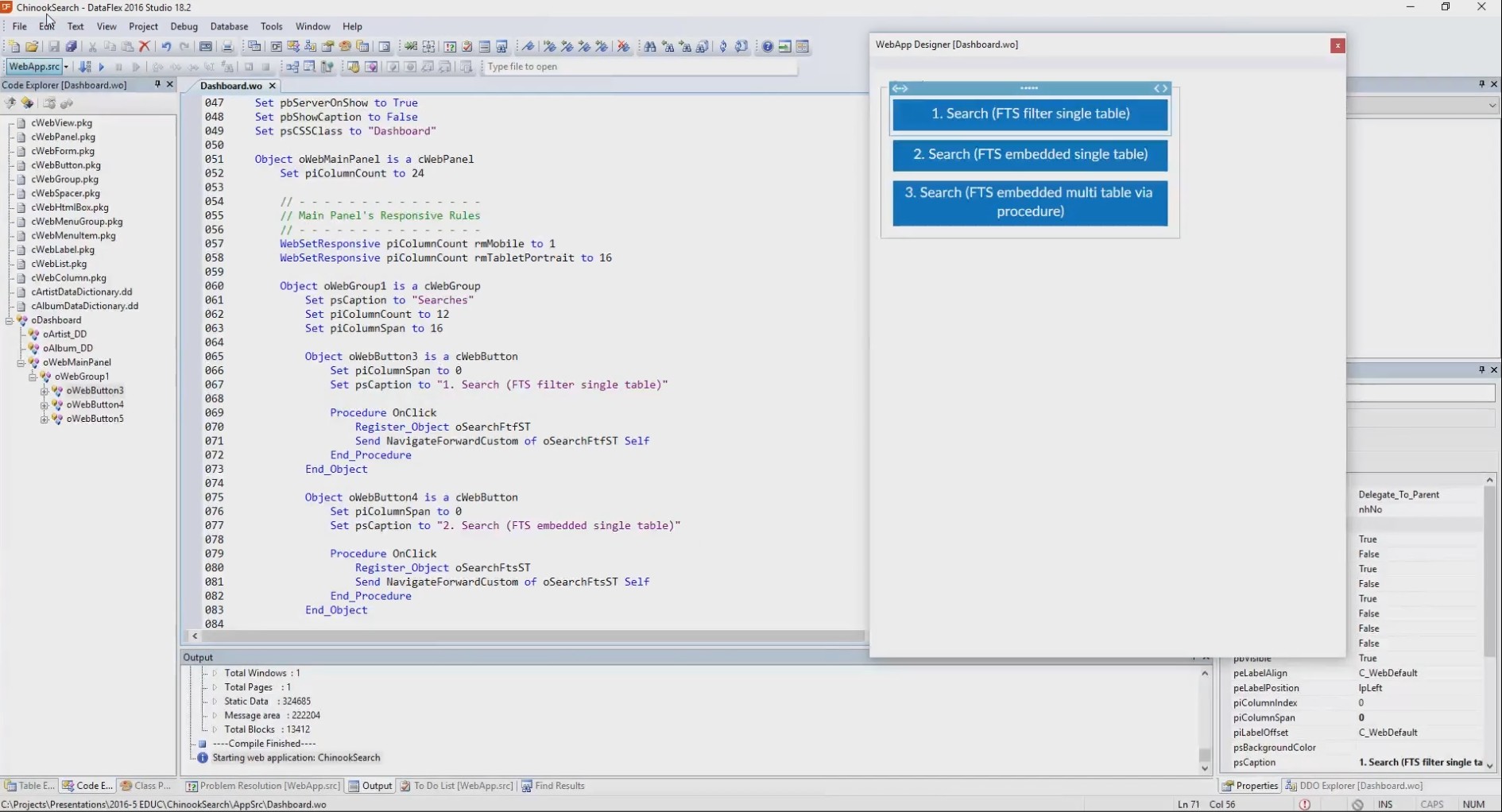Open the WebApp.src project dropdown arrow

pos(66,68)
